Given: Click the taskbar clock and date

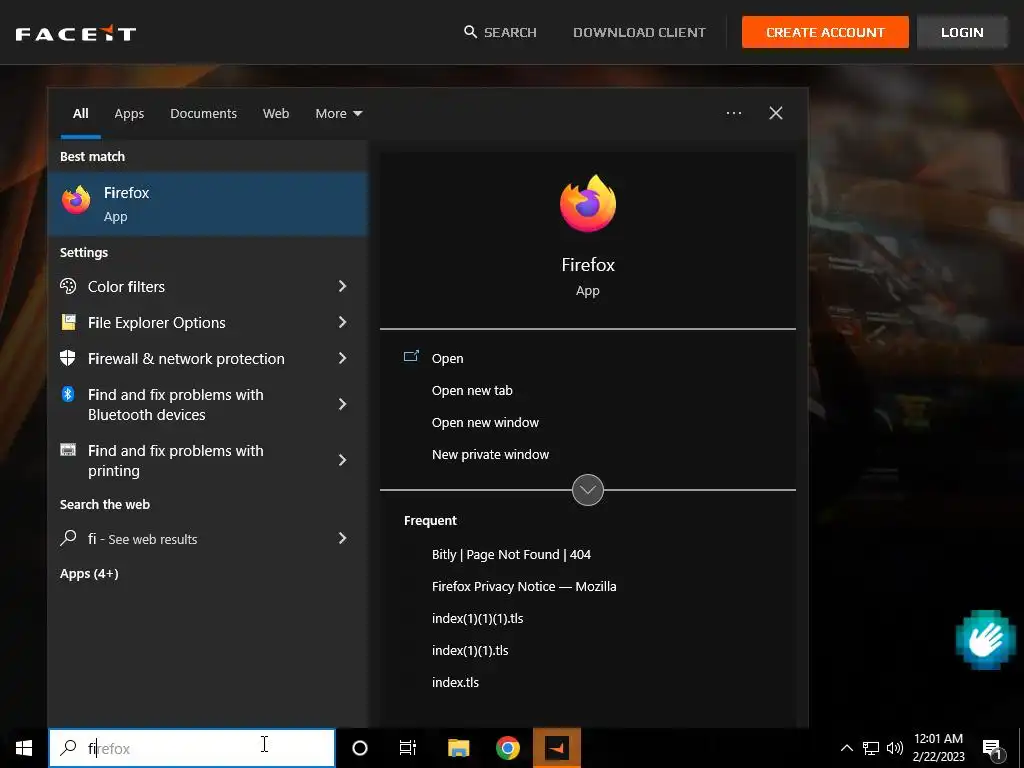Looking at the screenshot, I should [938, 748].
